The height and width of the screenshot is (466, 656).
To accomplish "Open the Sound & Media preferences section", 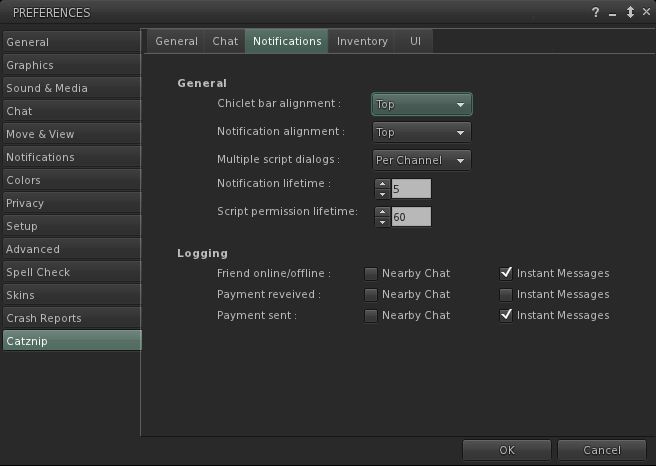I will coord(71,88).
